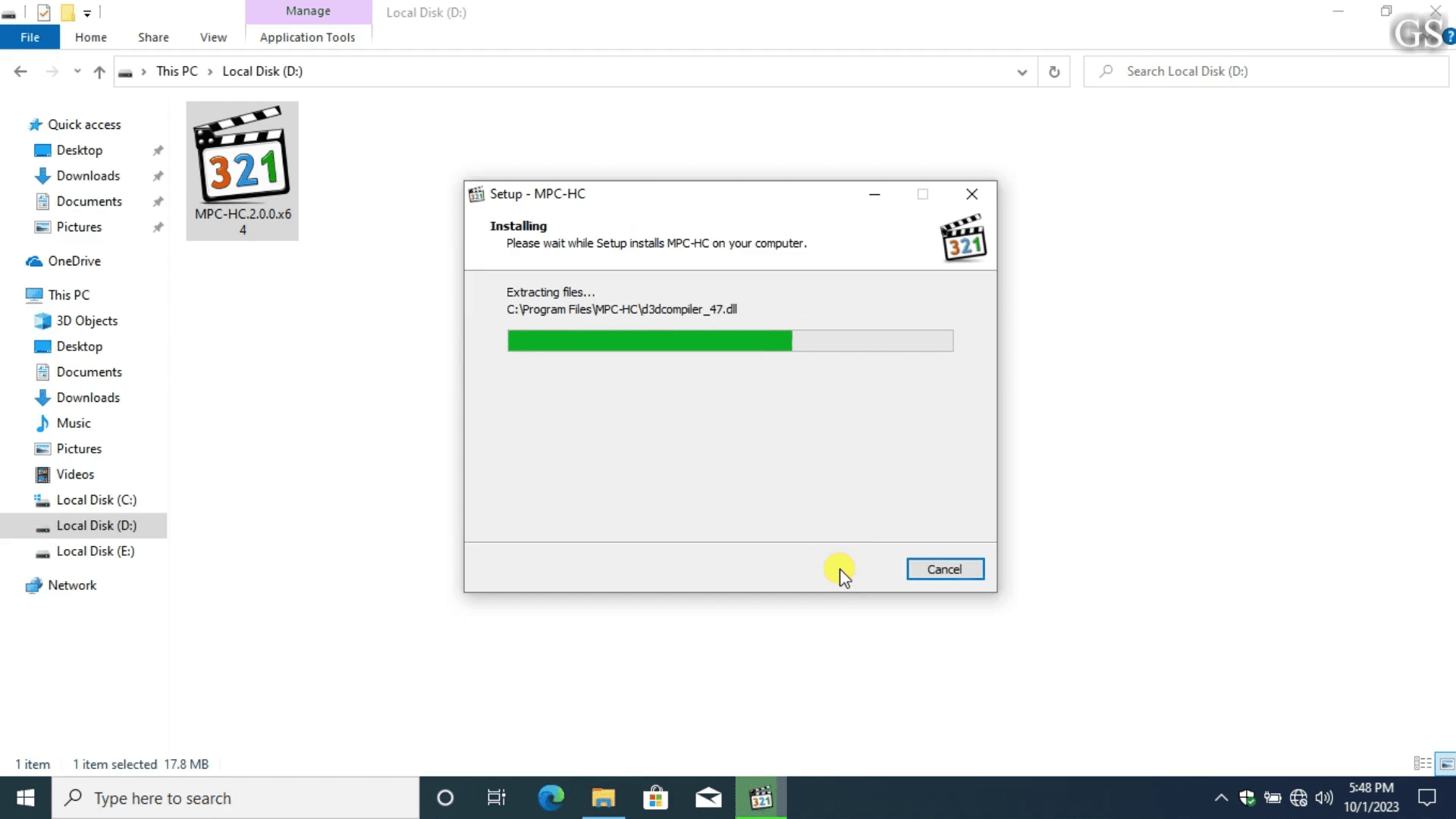Click the Manage contextual tab
The width and height of the screenshot is (1456, 819).
coord(308,11)
